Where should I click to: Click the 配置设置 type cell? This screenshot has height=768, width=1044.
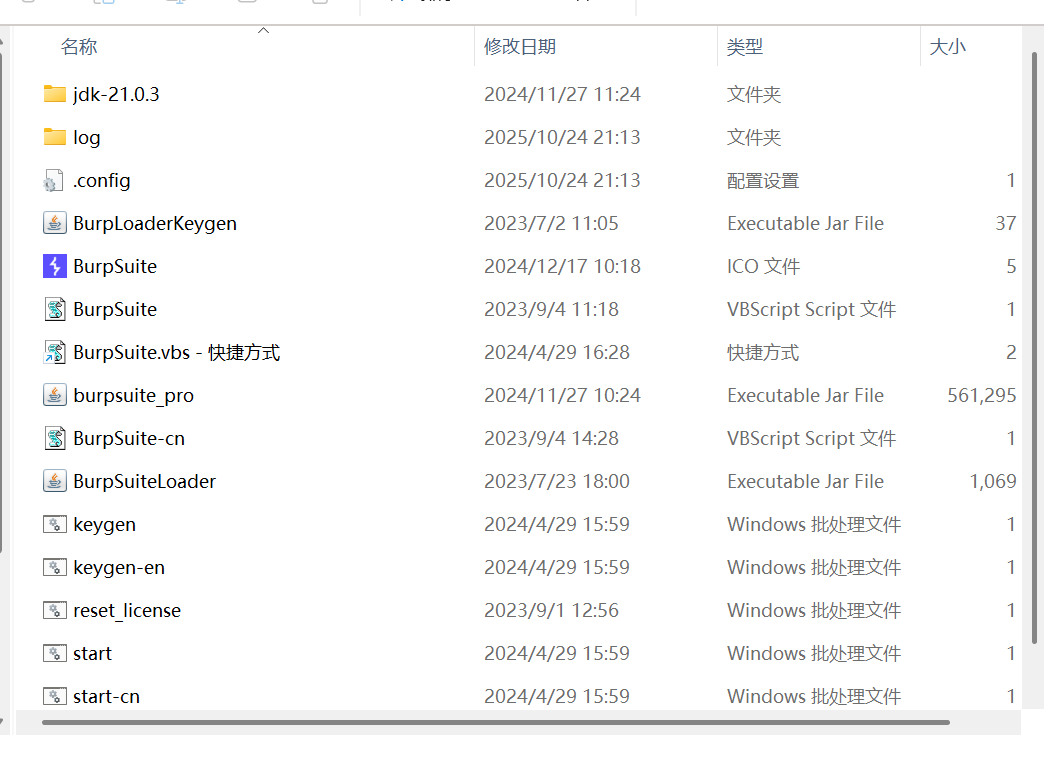(762, 181)
